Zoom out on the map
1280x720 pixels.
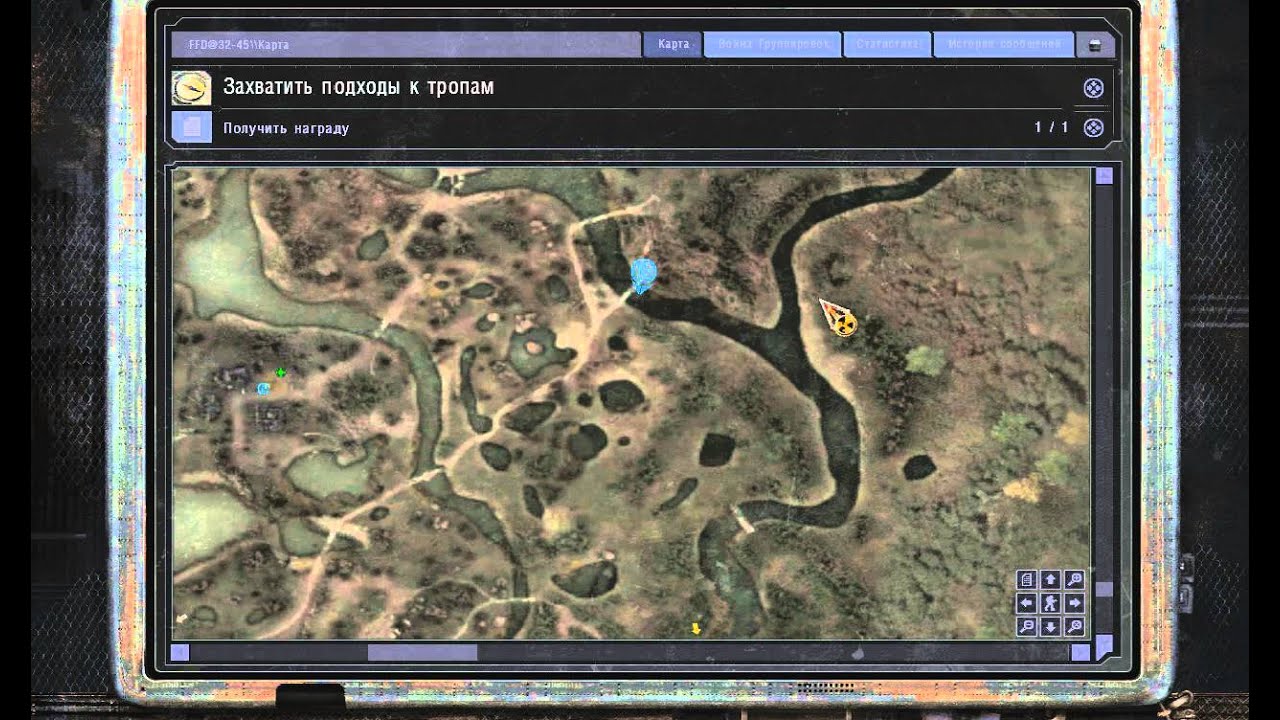click(x=1026, y=627)
